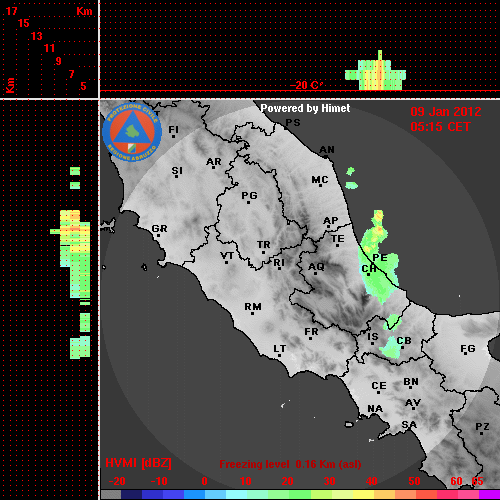Image resolution: width=500 pixels, height=500 pixels.
Task: Click the TR city label
Action: (x=264, y=245)
